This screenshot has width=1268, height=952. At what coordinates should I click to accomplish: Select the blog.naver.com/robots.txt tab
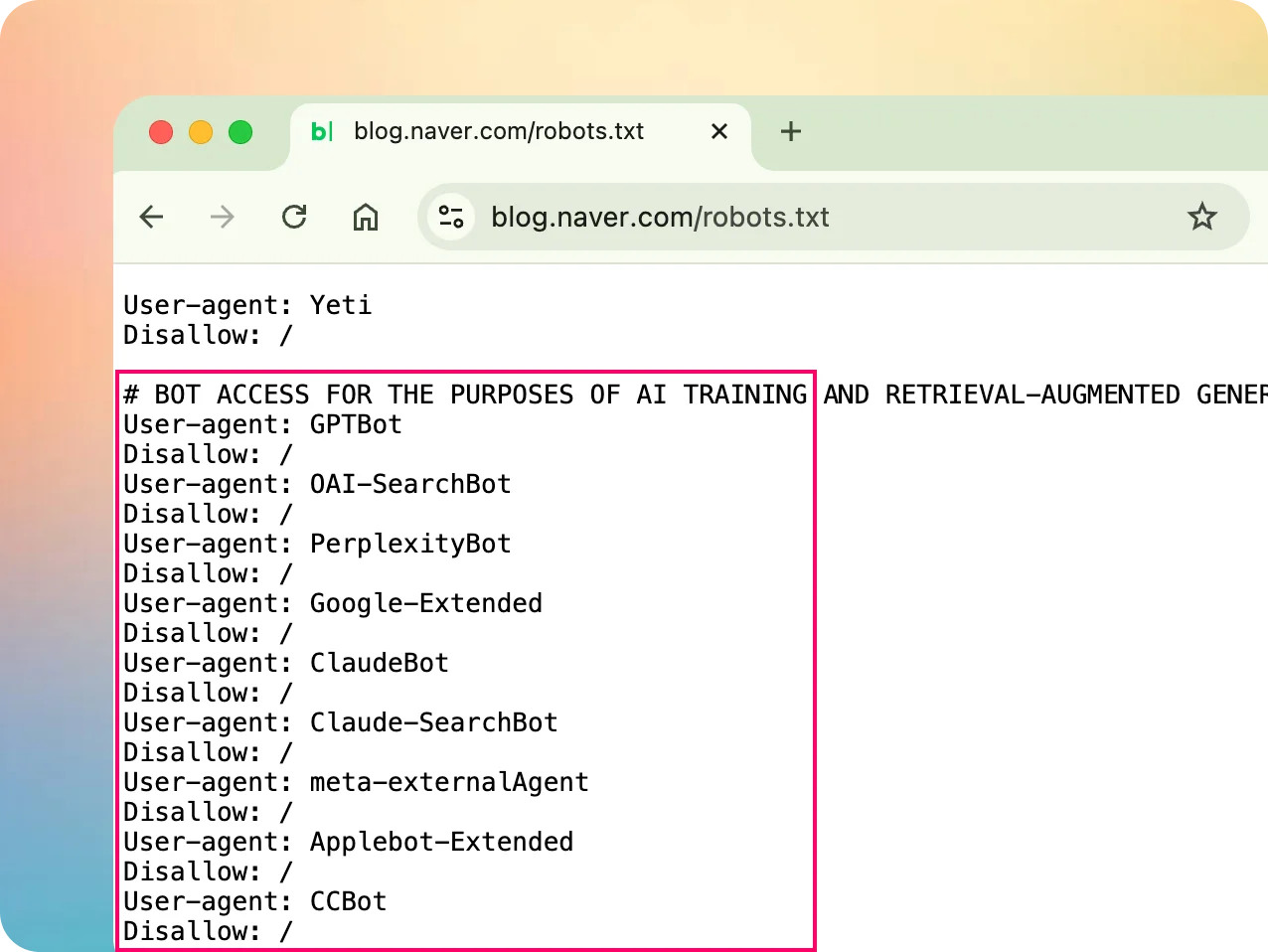pos(497,131)
